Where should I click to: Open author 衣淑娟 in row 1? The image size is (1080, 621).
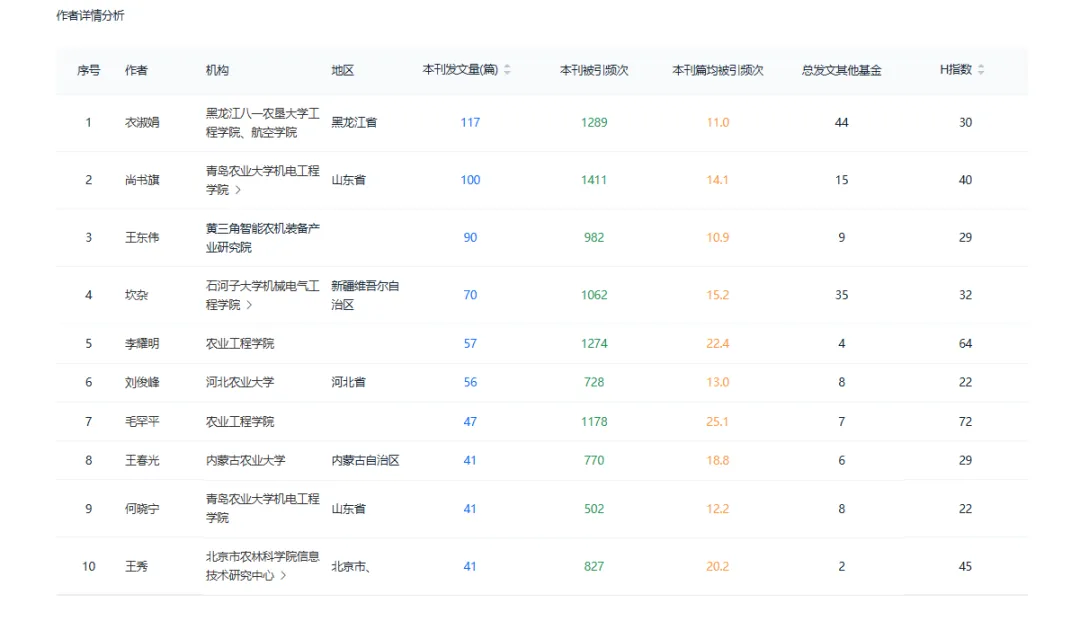pyautogui.click(x=142, y=123)
